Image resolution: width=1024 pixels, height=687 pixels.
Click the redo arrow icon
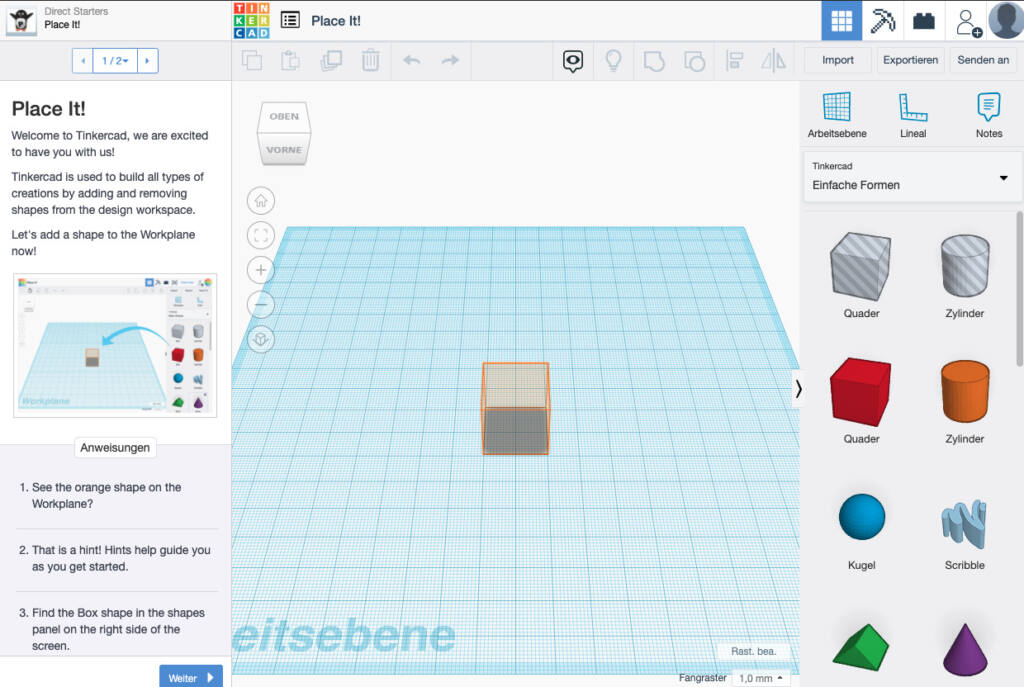tap(451, 60)
